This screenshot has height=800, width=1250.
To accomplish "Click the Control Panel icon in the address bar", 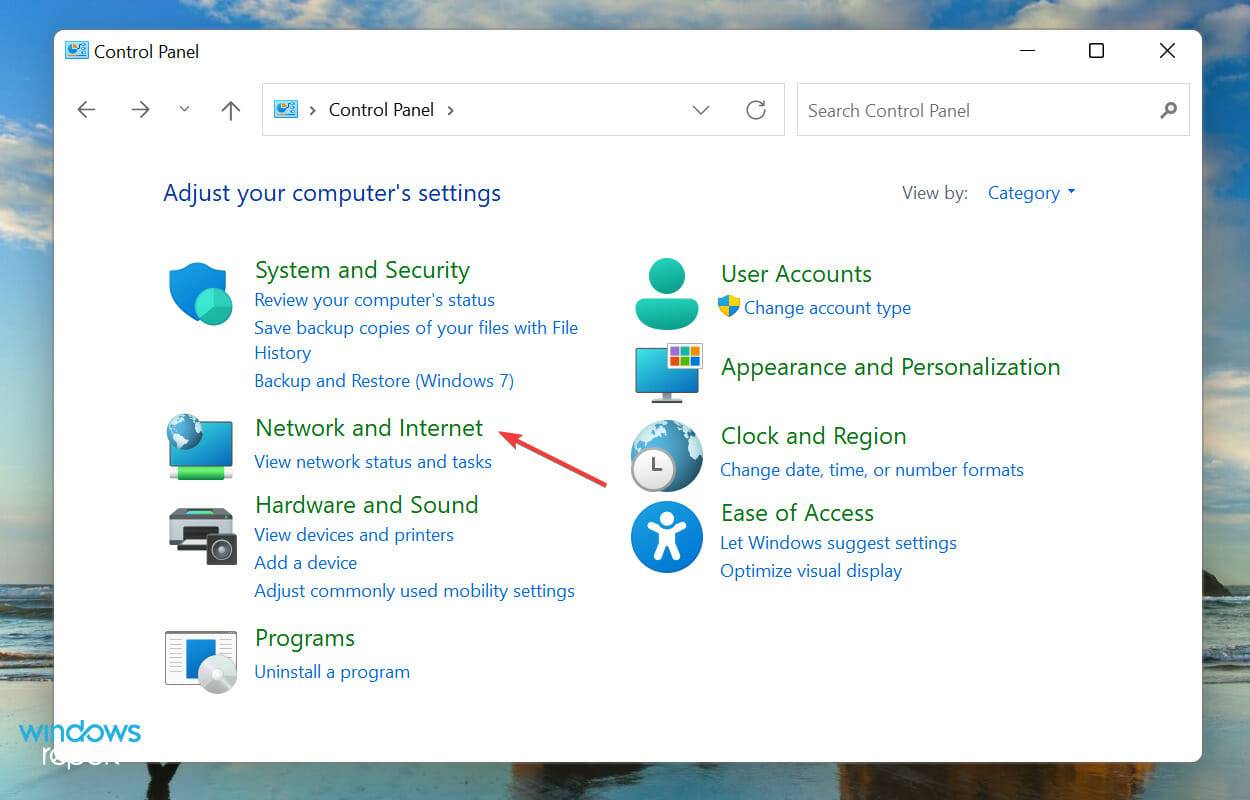I will pos(285,110).
